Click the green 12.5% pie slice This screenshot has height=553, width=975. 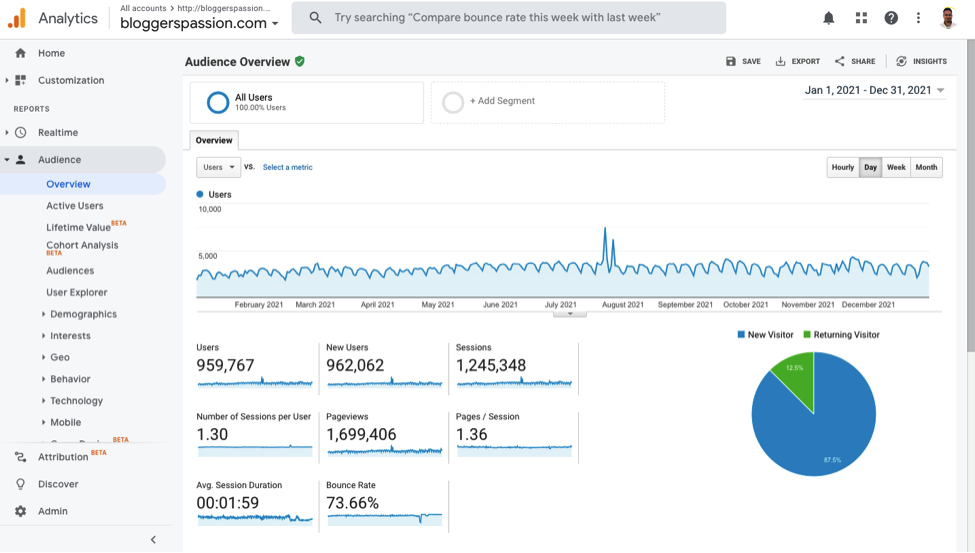click(x=795, y=379)
